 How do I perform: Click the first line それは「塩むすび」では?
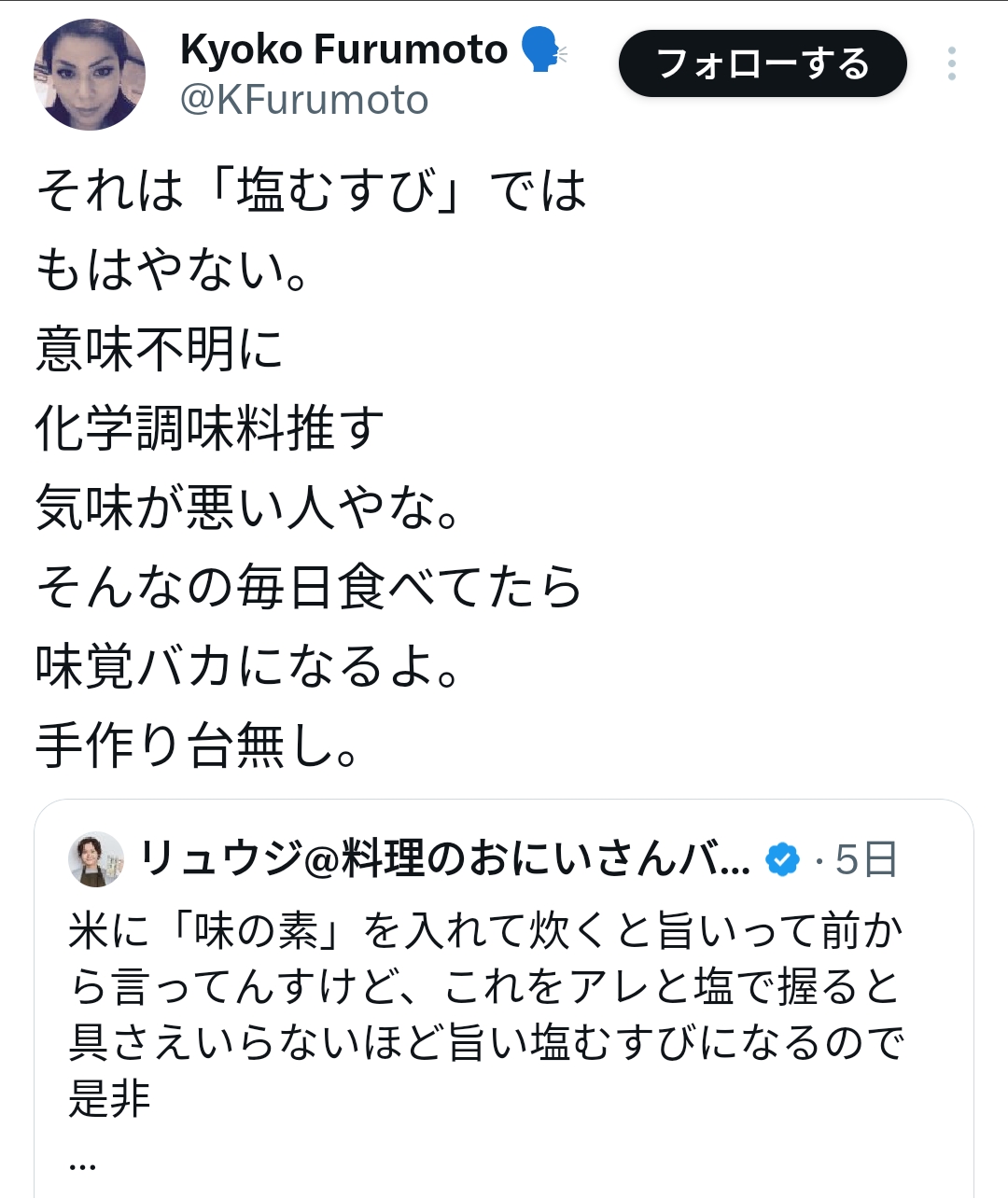pos(312,190)
